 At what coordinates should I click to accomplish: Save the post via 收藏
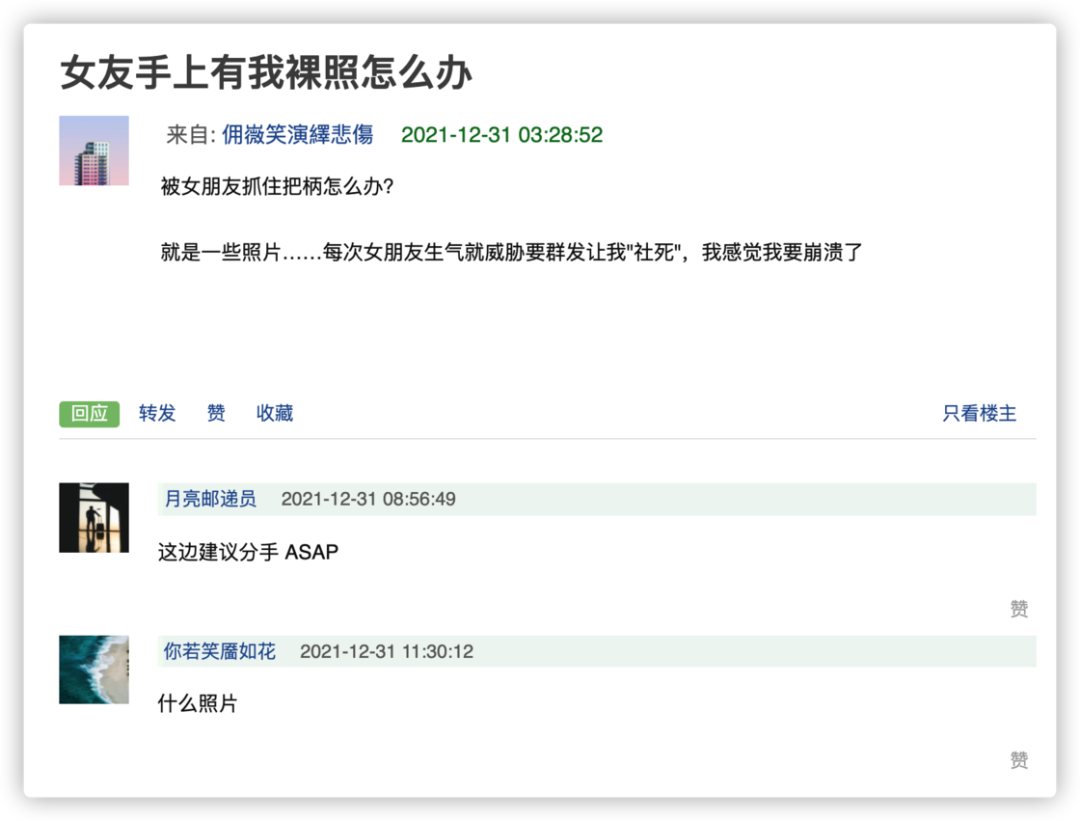[x=275, y=413]
